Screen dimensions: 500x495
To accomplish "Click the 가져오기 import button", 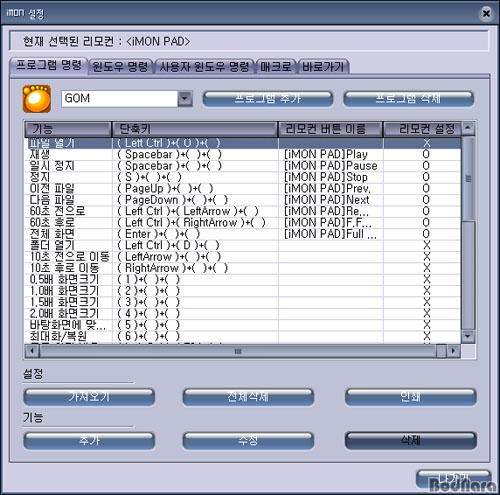I will coord(89,397).
